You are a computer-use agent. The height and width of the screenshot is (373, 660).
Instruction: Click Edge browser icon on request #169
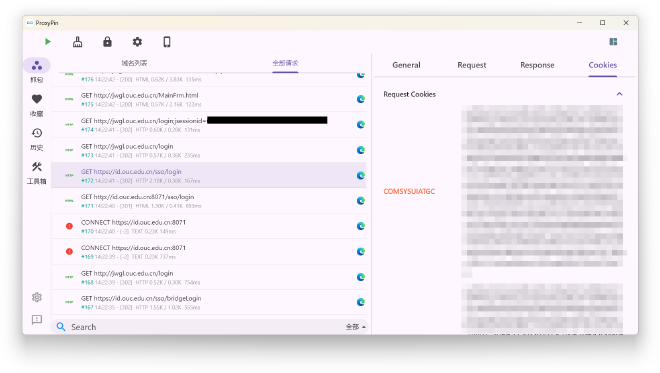361,252
